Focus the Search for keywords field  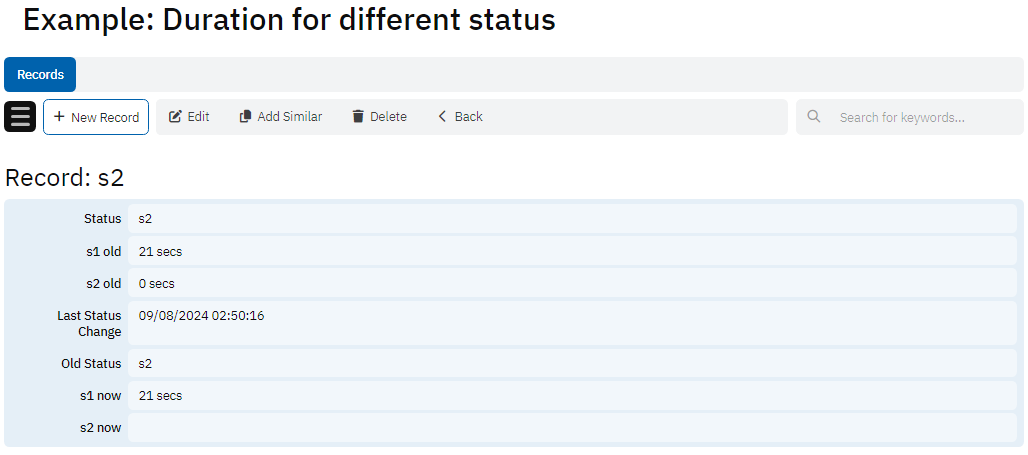[920, 117]
